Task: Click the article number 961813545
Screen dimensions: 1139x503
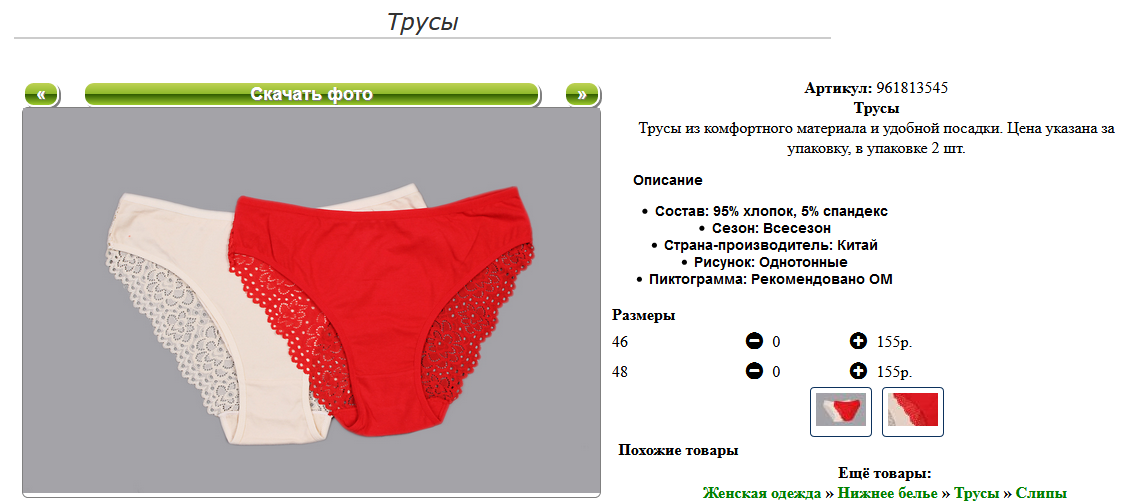Action: click(912, 88)
